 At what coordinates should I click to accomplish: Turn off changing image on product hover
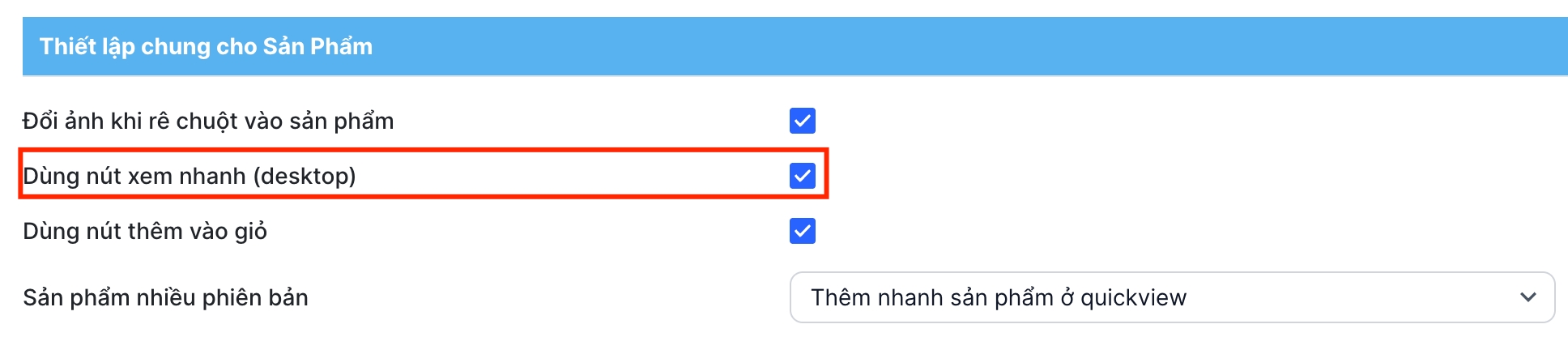click(802, 121)
